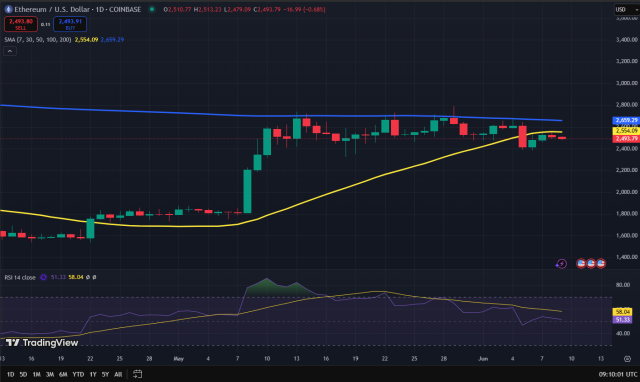Click the blue BUY price button
This screenshot has height=382, width=640.
click(70, 24)
